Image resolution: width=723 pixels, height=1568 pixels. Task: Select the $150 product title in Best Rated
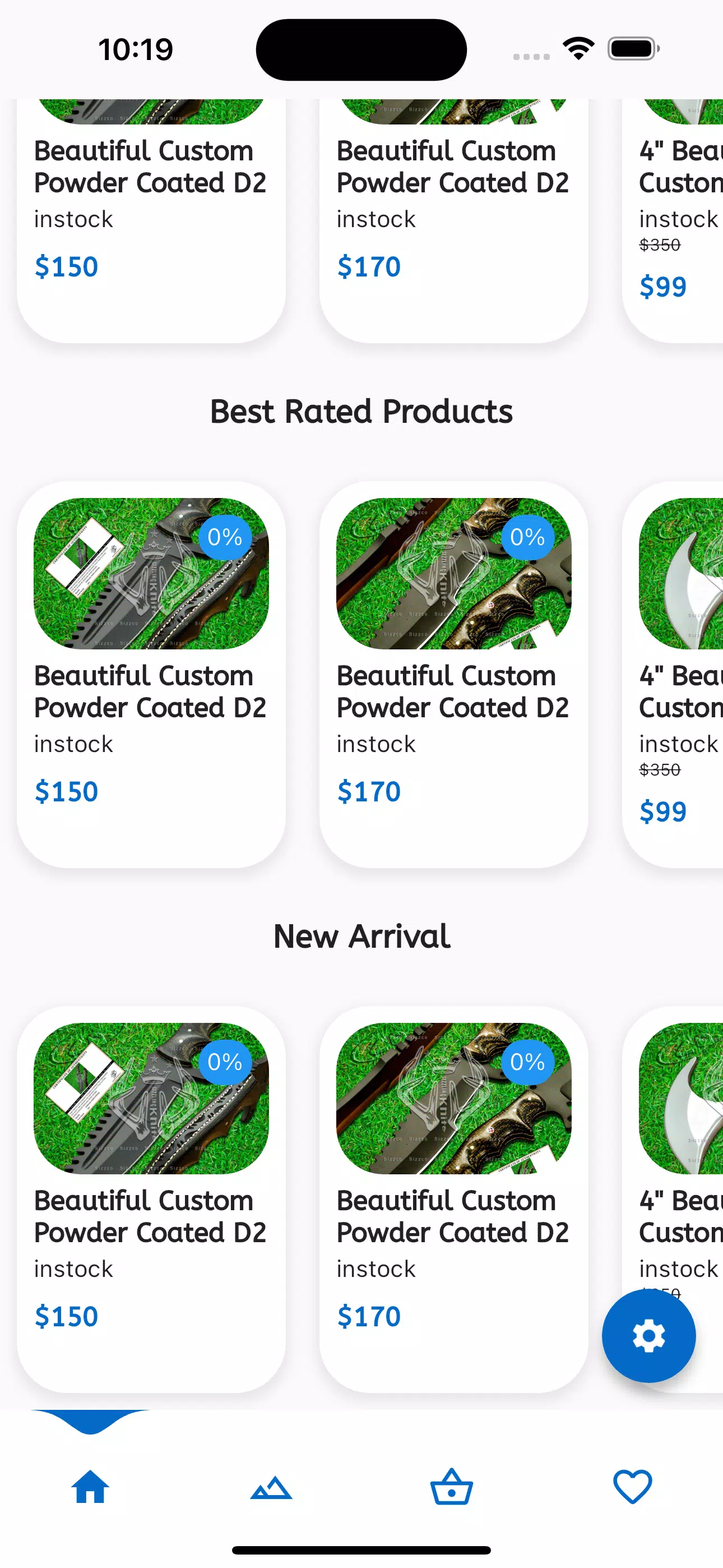(150, 691)
